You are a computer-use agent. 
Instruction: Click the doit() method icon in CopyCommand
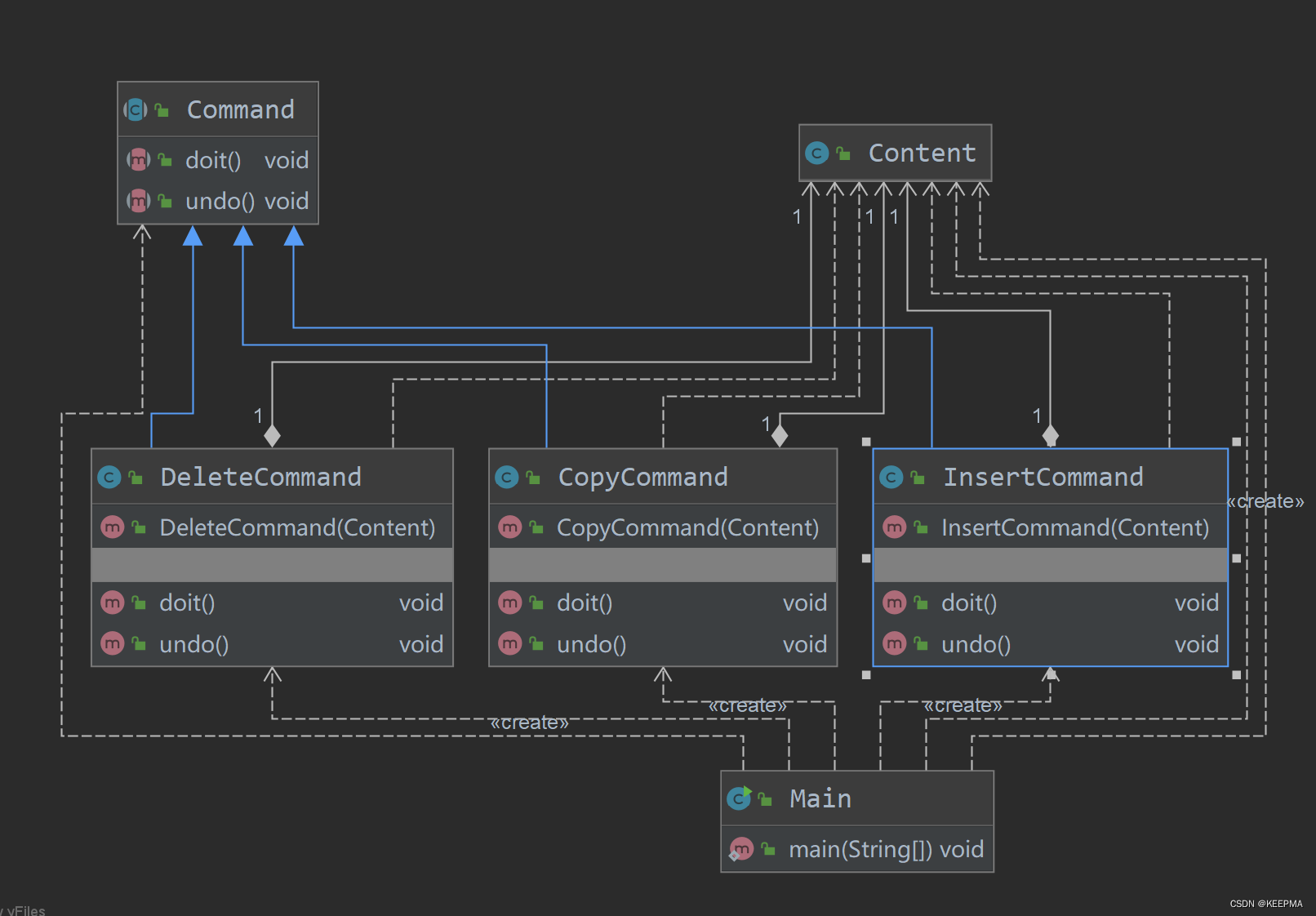pyautogui.click(x=509, y=603)
